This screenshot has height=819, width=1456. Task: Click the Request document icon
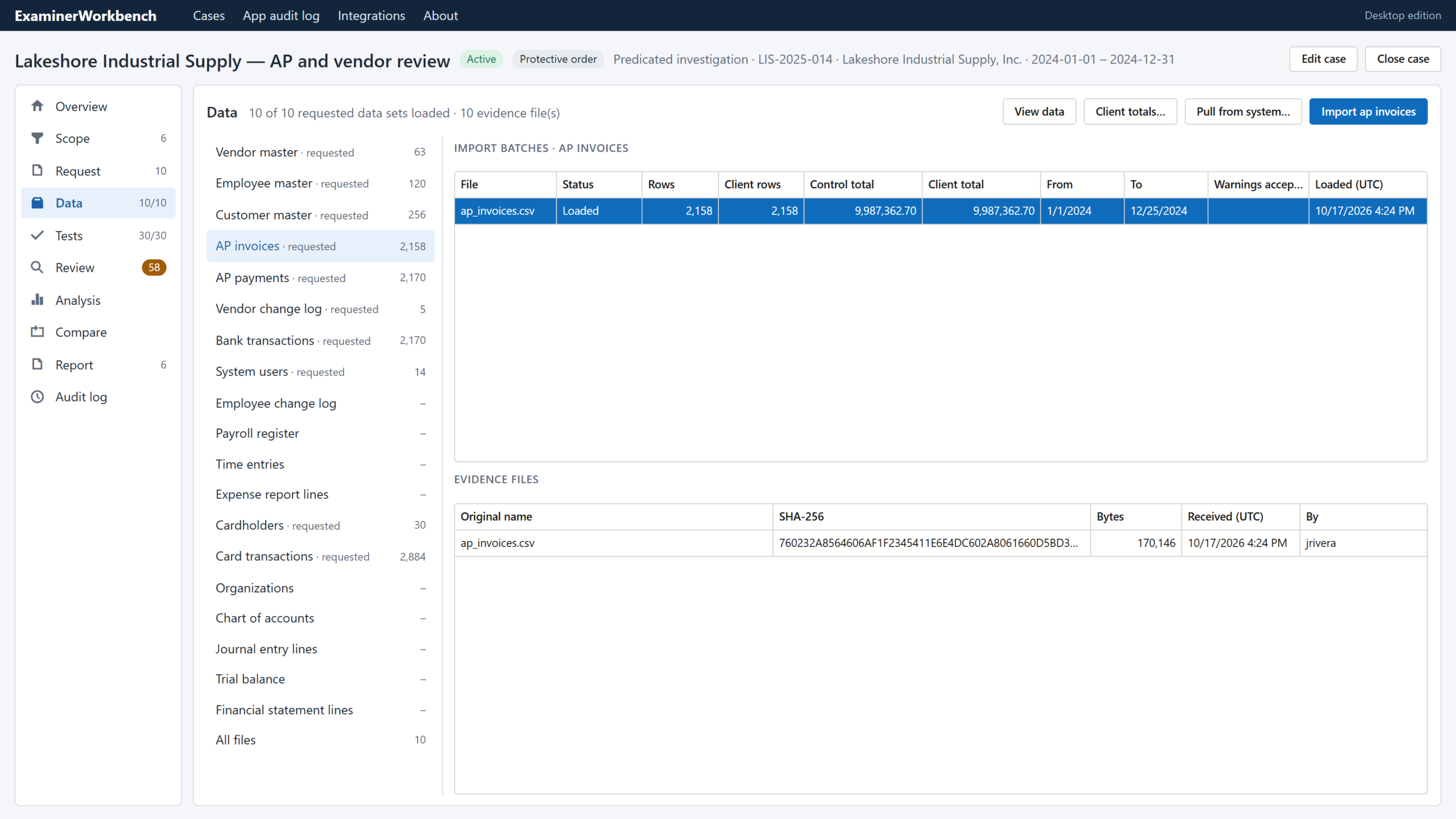38,171
